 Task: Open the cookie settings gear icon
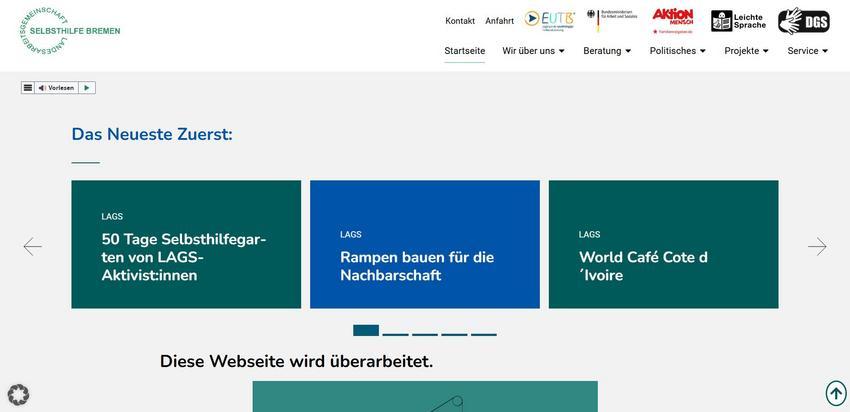pos(18,395)
